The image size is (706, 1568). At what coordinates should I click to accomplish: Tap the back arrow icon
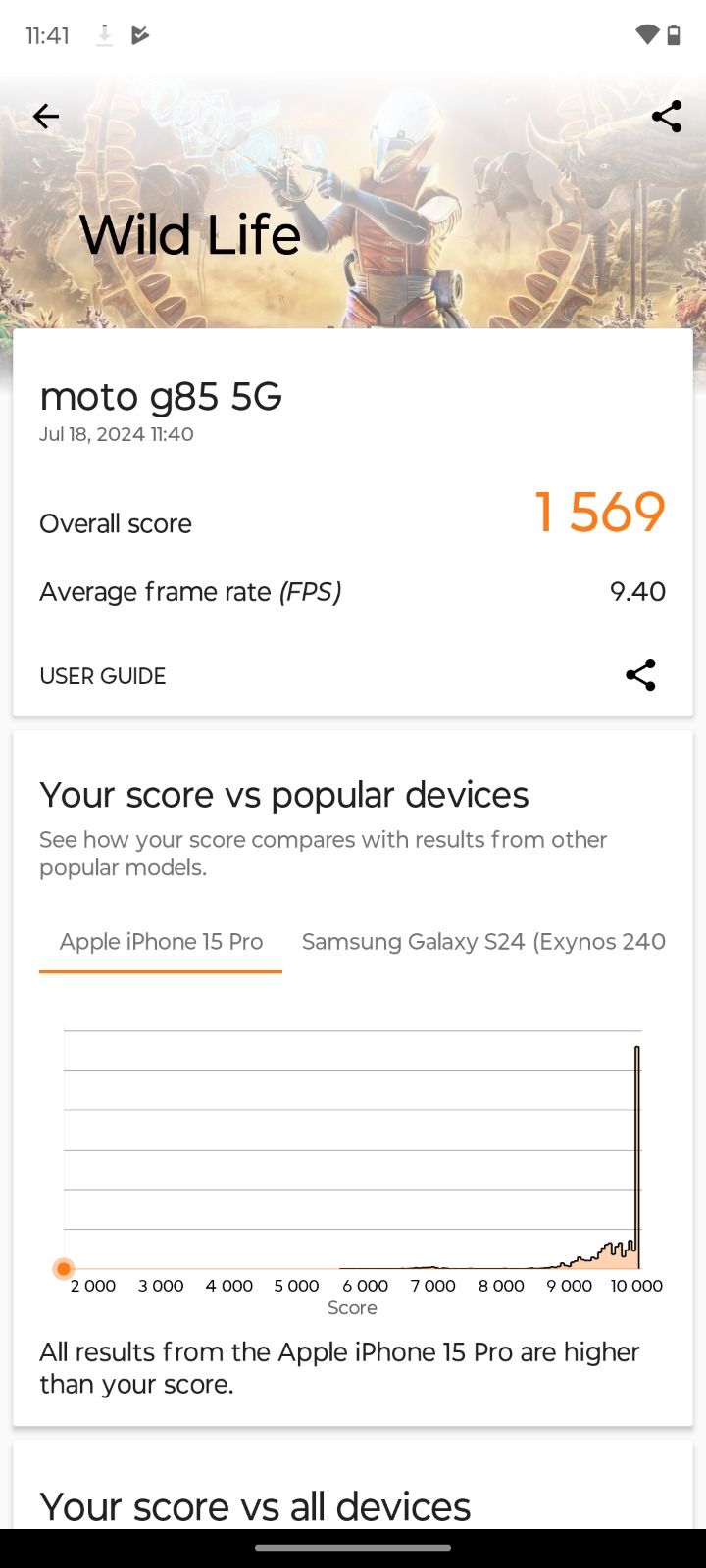tap(46, 117)
